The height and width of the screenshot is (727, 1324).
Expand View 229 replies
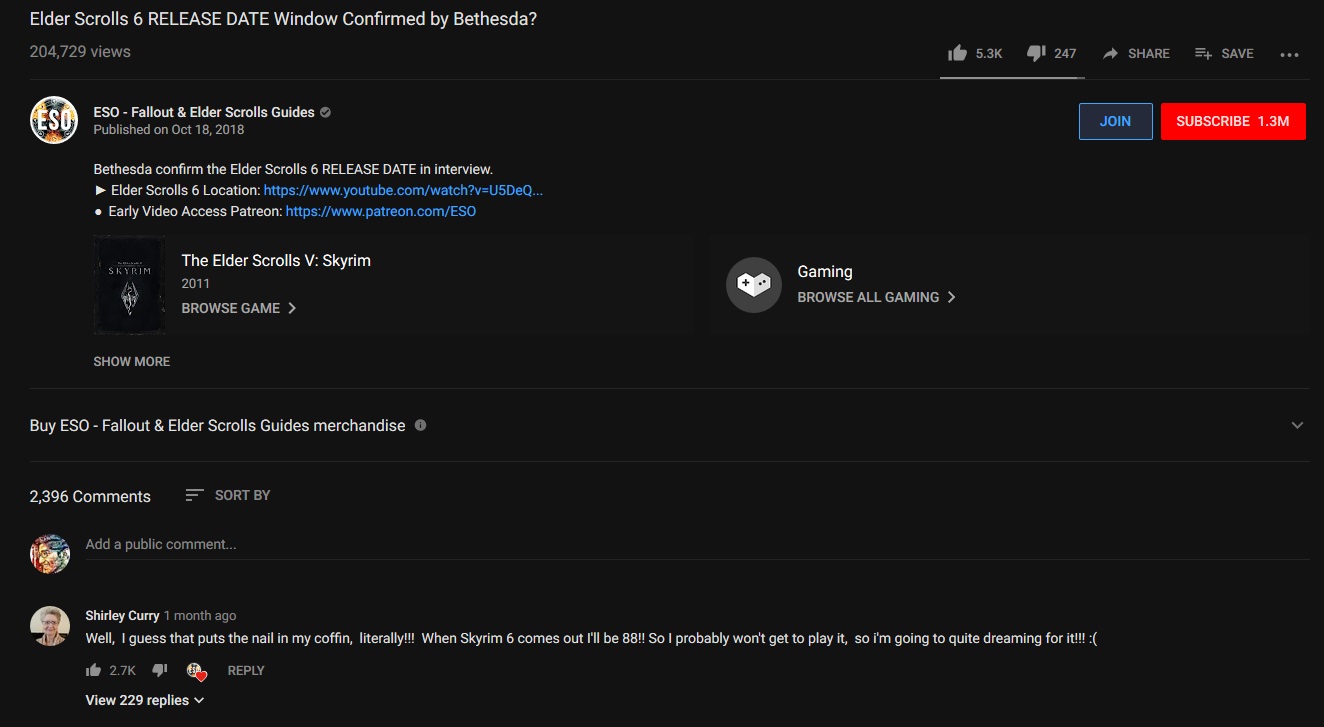144,699
